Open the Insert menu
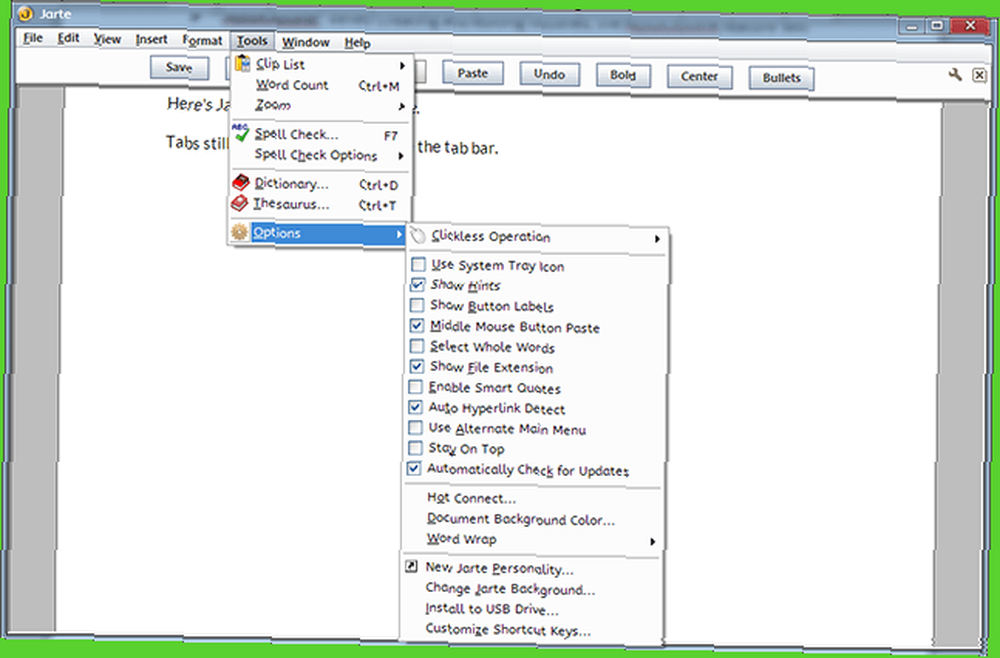 pyautogui.click(x=151, y=40)
